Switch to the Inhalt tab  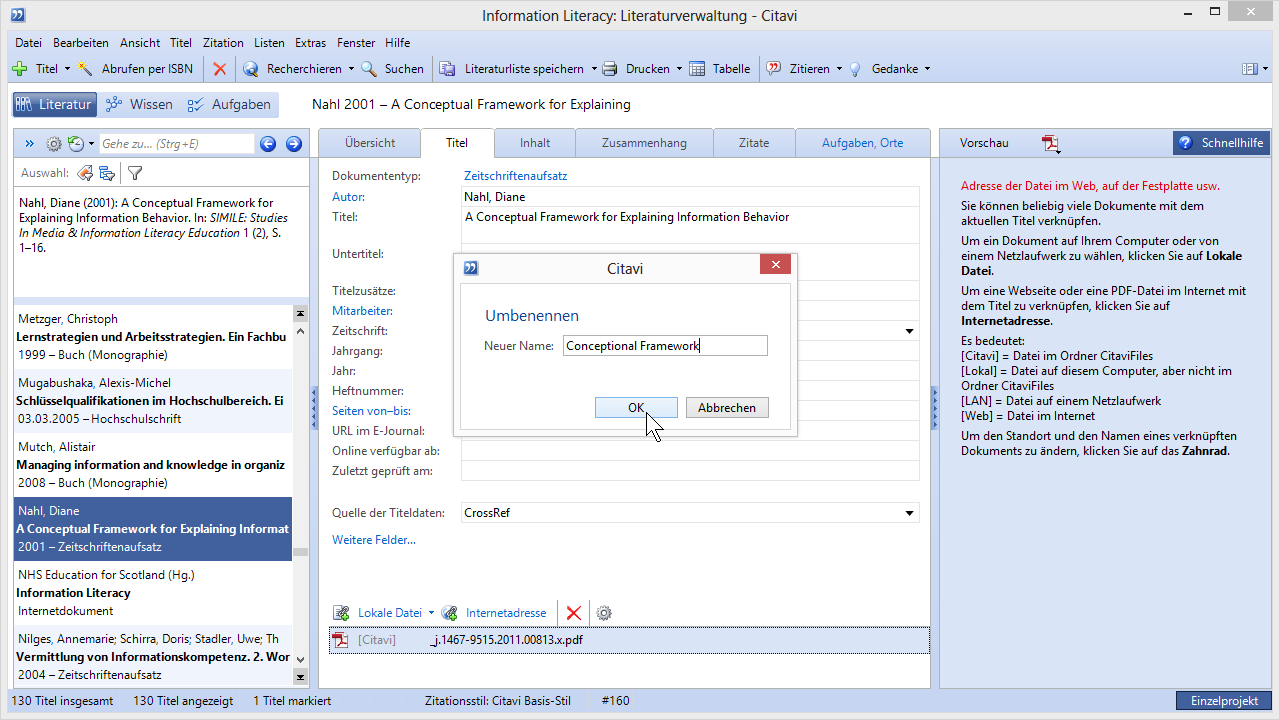535,143
